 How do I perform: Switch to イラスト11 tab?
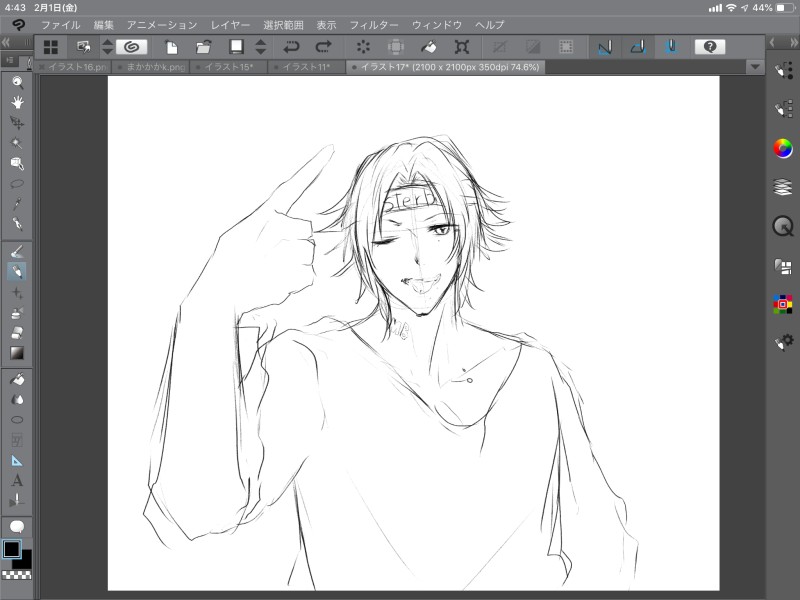click(x=307, y=67)
